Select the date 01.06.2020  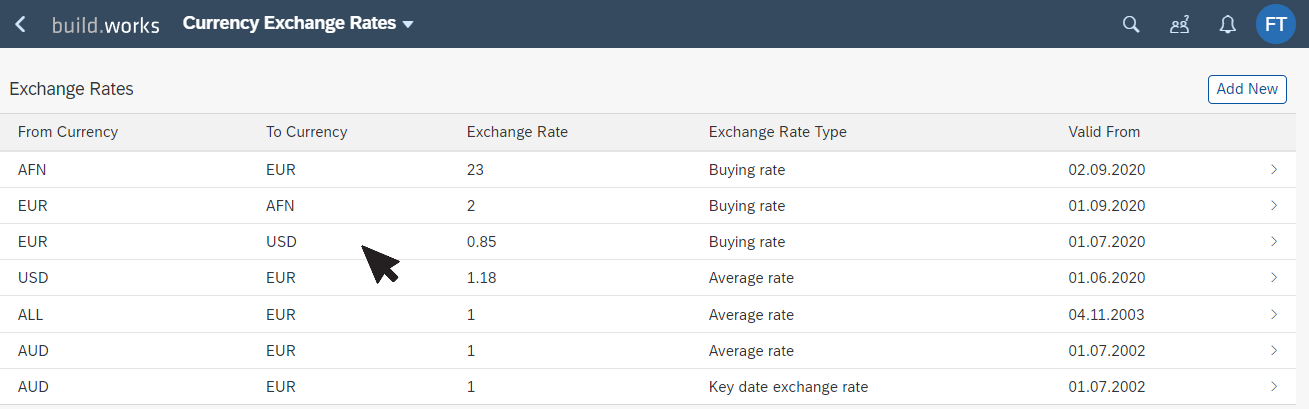pyautogui.click(x=1107, y=278)
